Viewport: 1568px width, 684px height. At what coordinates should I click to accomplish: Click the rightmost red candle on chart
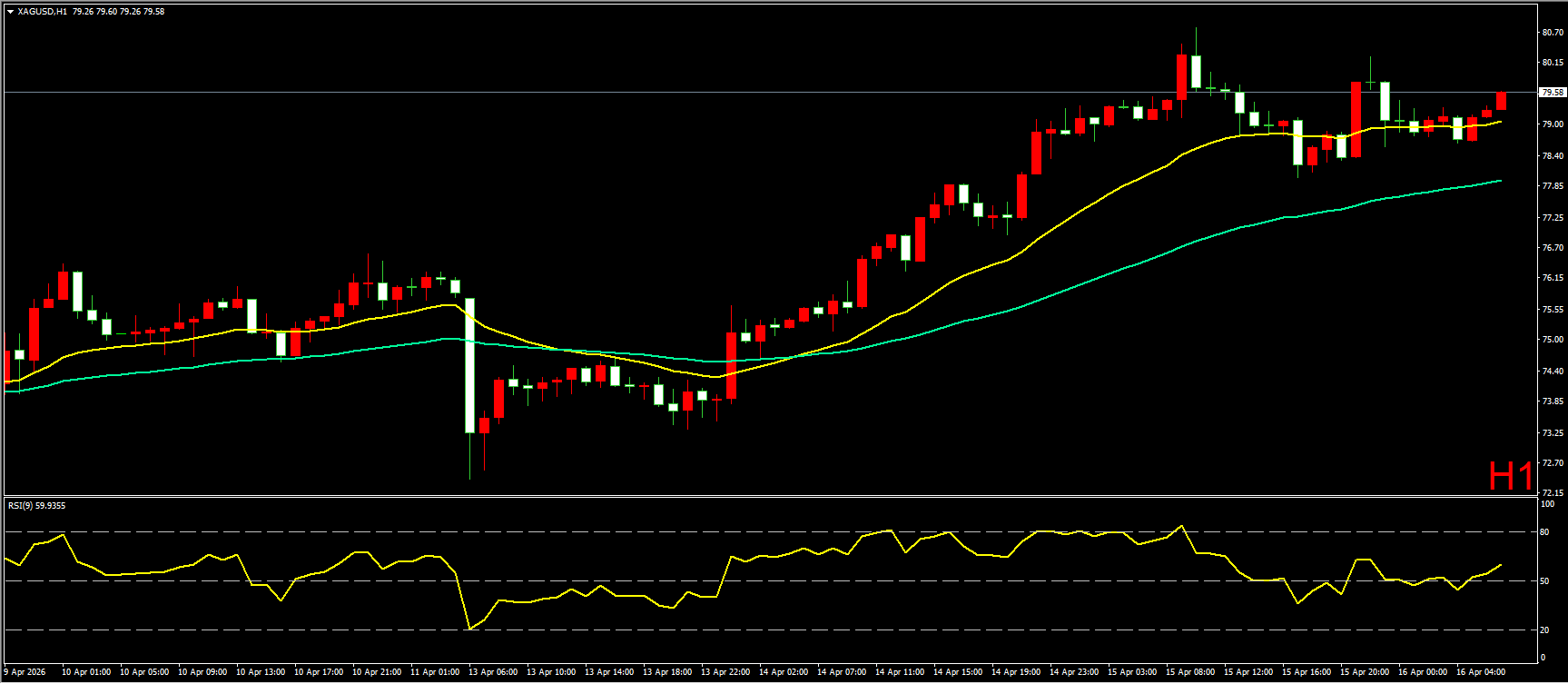click(1501, 101)
